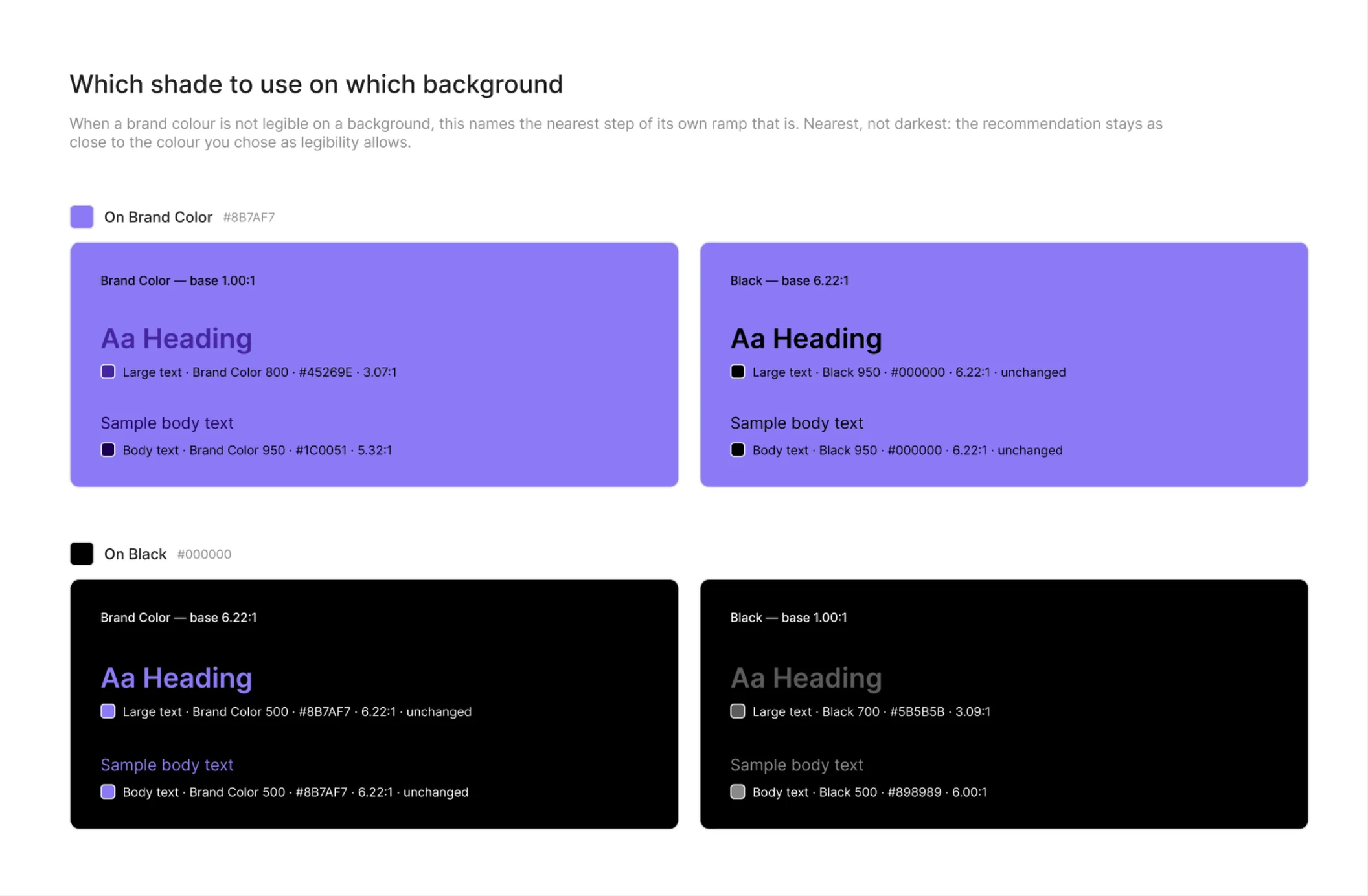
Task: Click the Black 500 #898989 swatch
Action: [738, 792]
